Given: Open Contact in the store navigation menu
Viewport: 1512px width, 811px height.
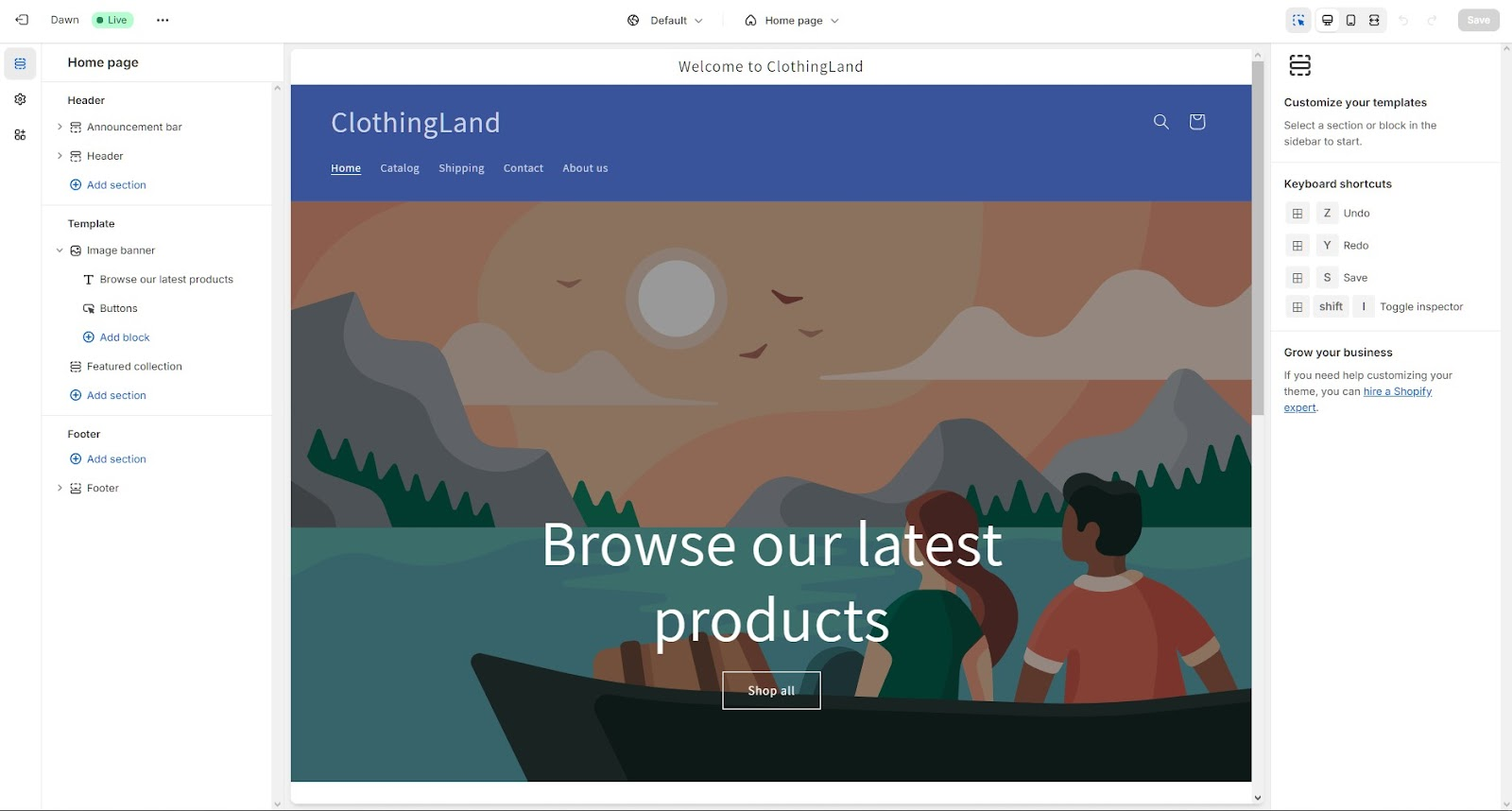Looking at the screenshot, I should [x=524, y=168].
